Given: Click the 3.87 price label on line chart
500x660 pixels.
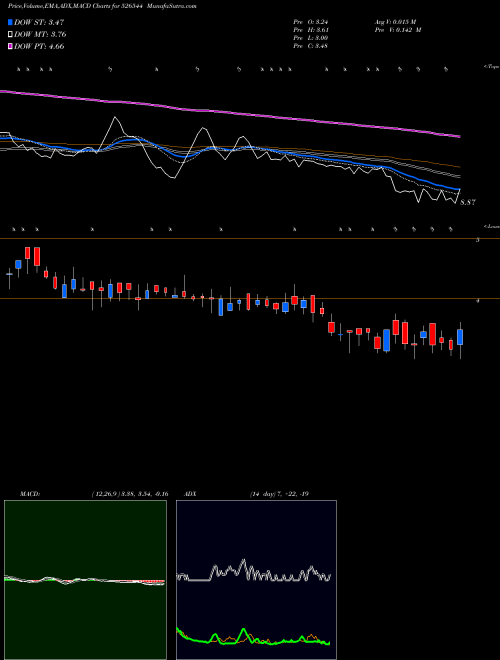Looking at the screenshot, I should pos(468,202).
